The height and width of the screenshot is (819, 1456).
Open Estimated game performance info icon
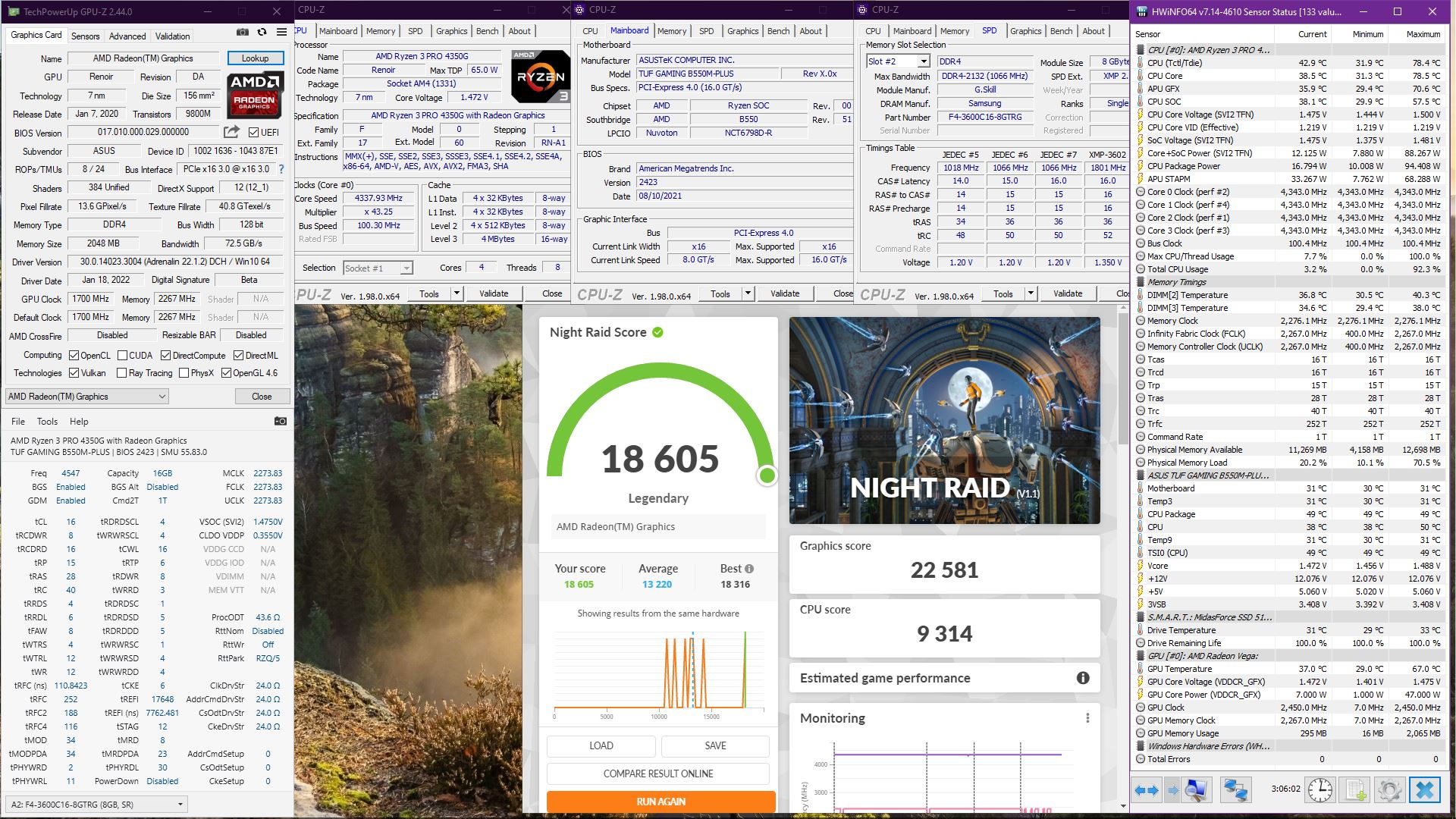1083,678
